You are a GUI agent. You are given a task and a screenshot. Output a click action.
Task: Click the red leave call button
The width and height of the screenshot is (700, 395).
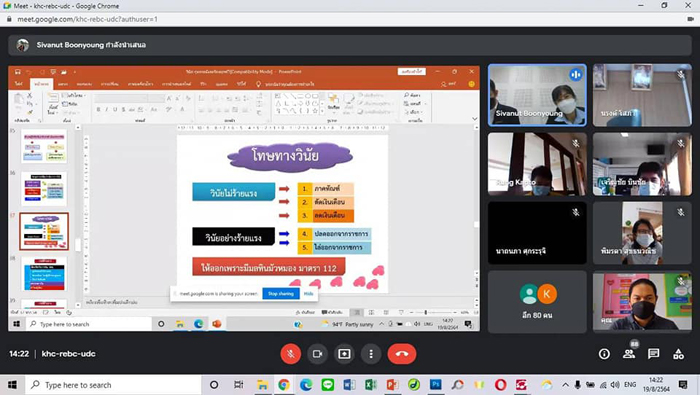coord(402,354)
